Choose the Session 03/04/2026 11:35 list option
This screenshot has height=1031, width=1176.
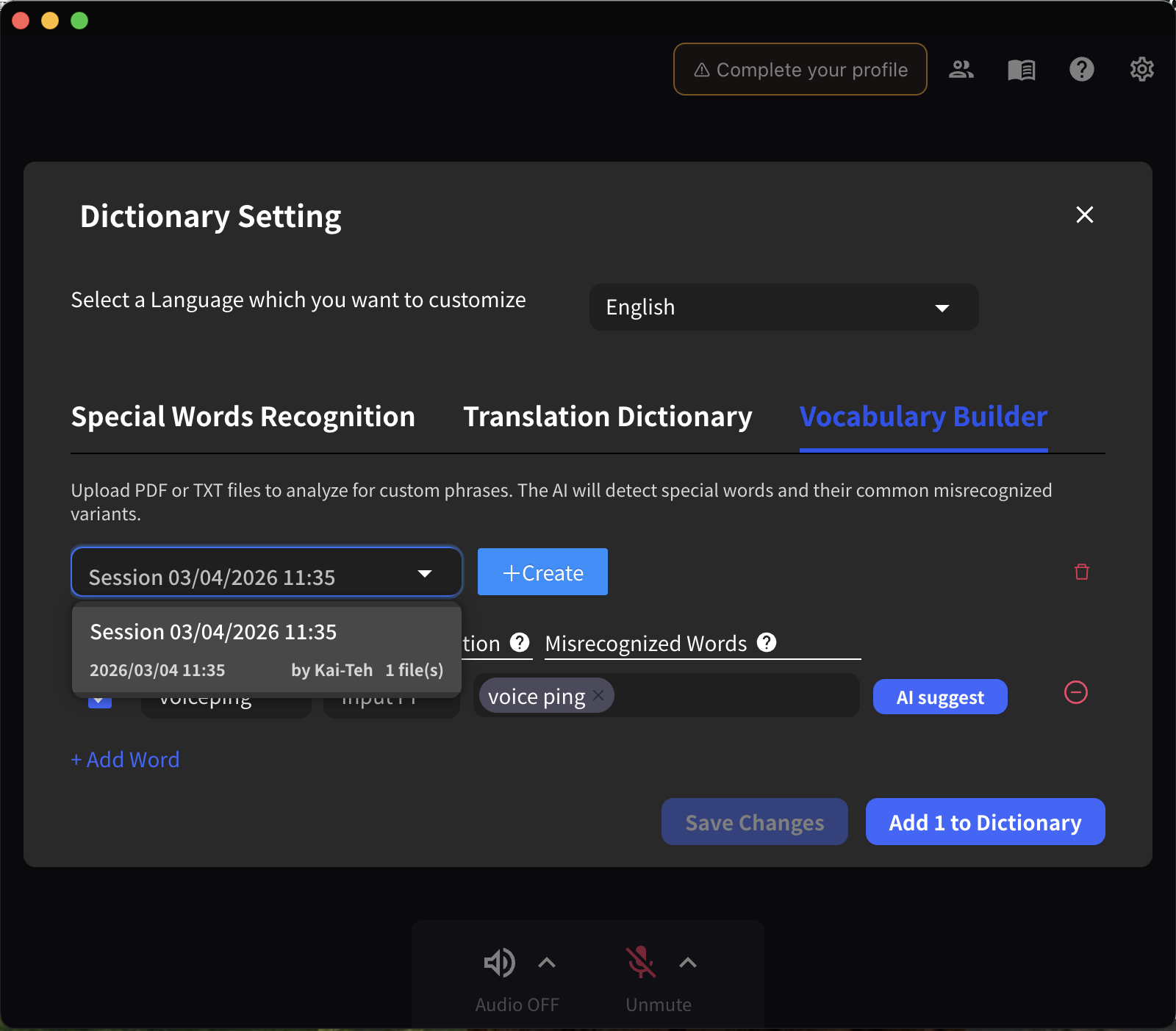267,649
